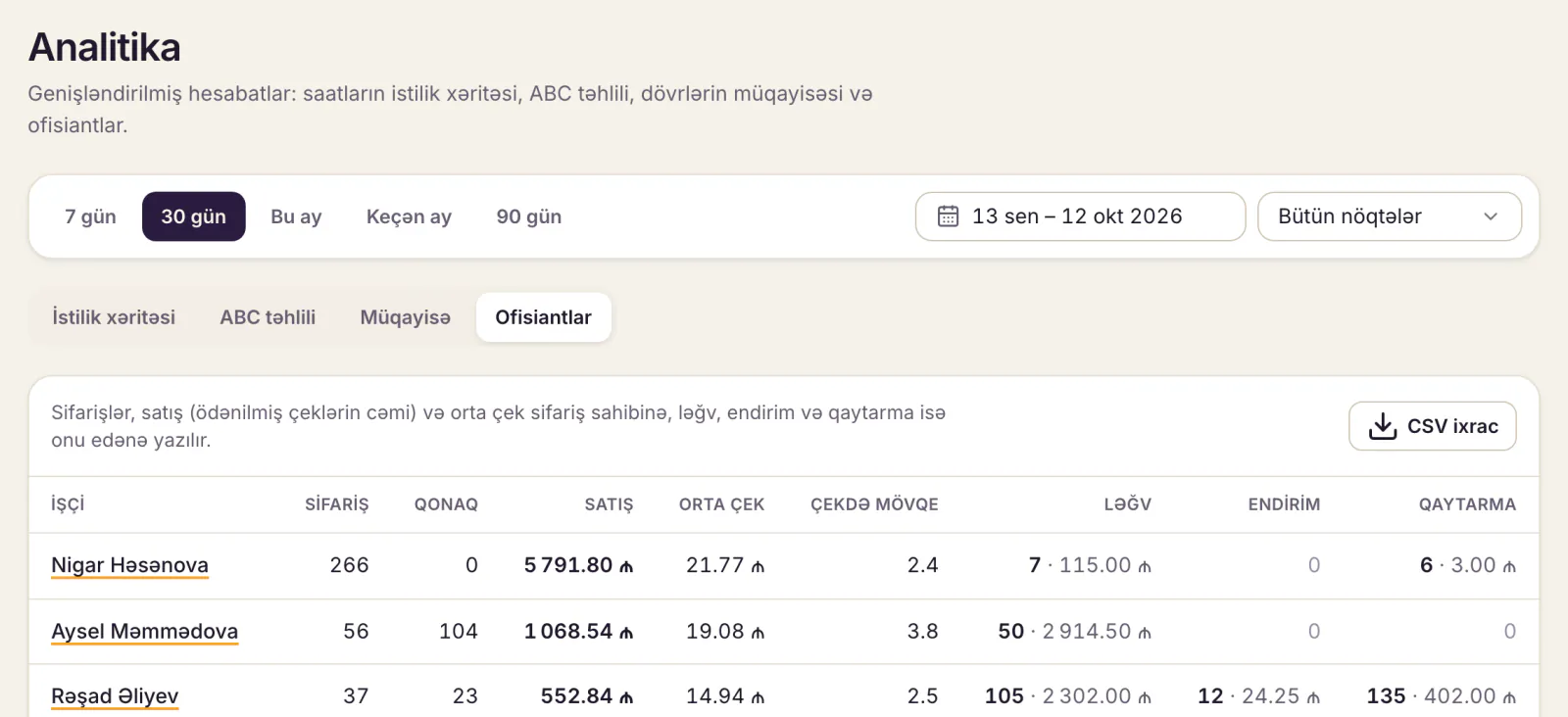Screen dimensions: 1568x717
Task: Click the 266 orders value
Action: point(349,565)
